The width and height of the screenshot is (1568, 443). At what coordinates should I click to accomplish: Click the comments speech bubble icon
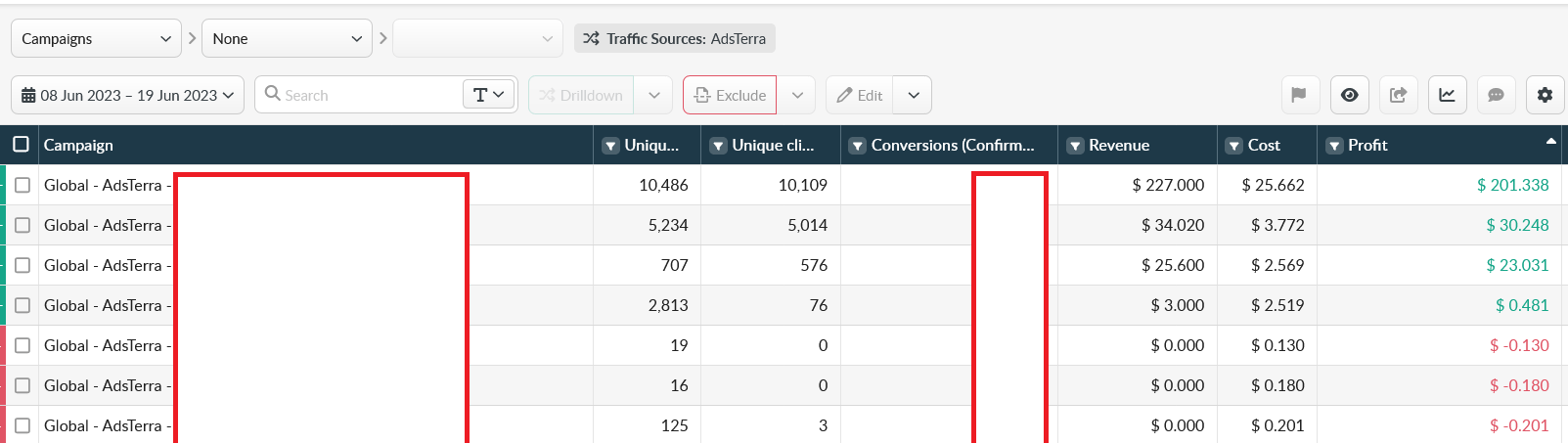pyautogui.click(x=1496, y=95)
